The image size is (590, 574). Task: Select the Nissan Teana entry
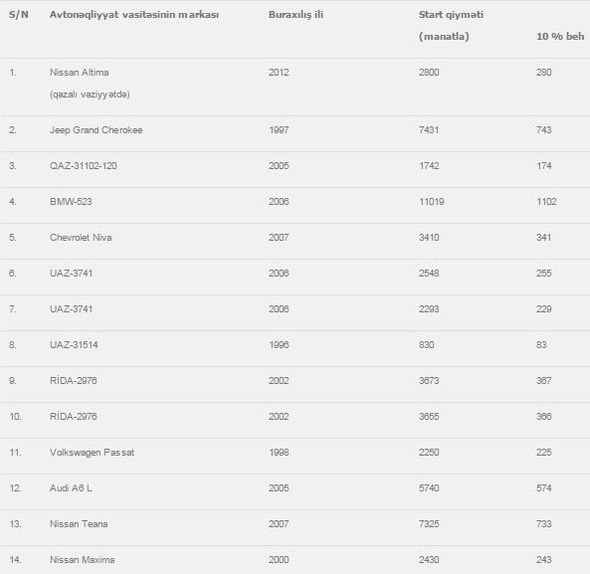[79, 524]
